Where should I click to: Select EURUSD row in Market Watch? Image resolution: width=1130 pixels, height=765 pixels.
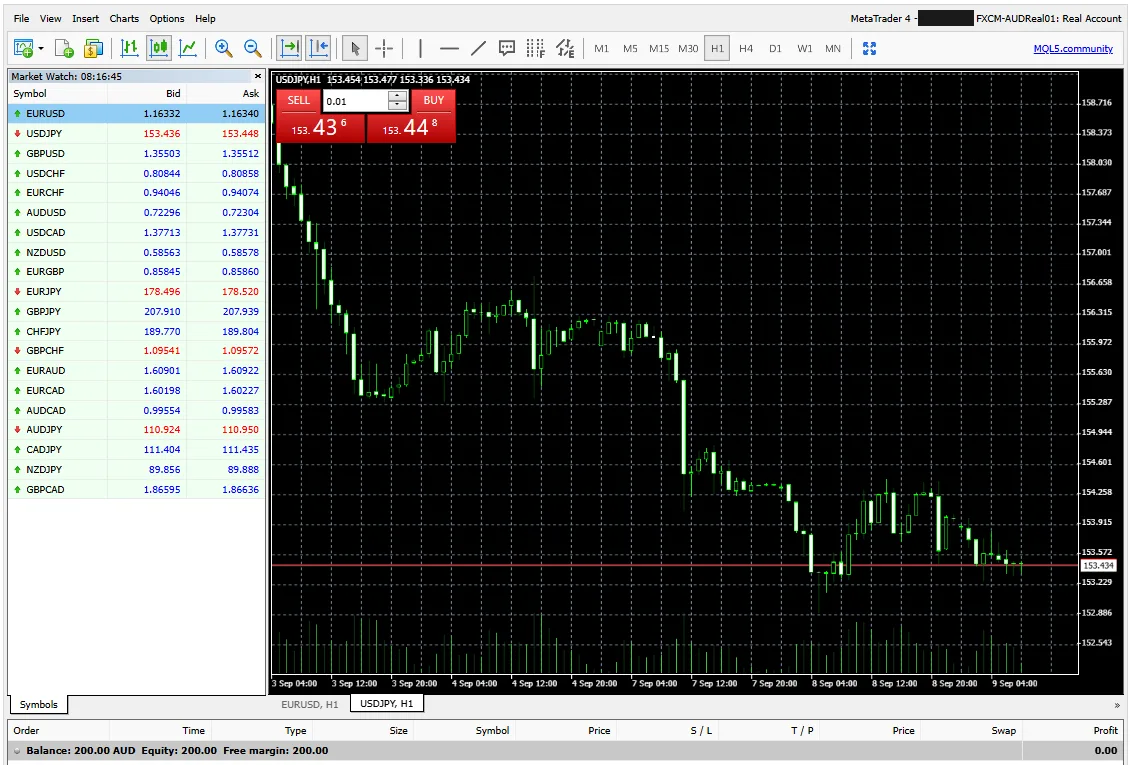[136, 113]
